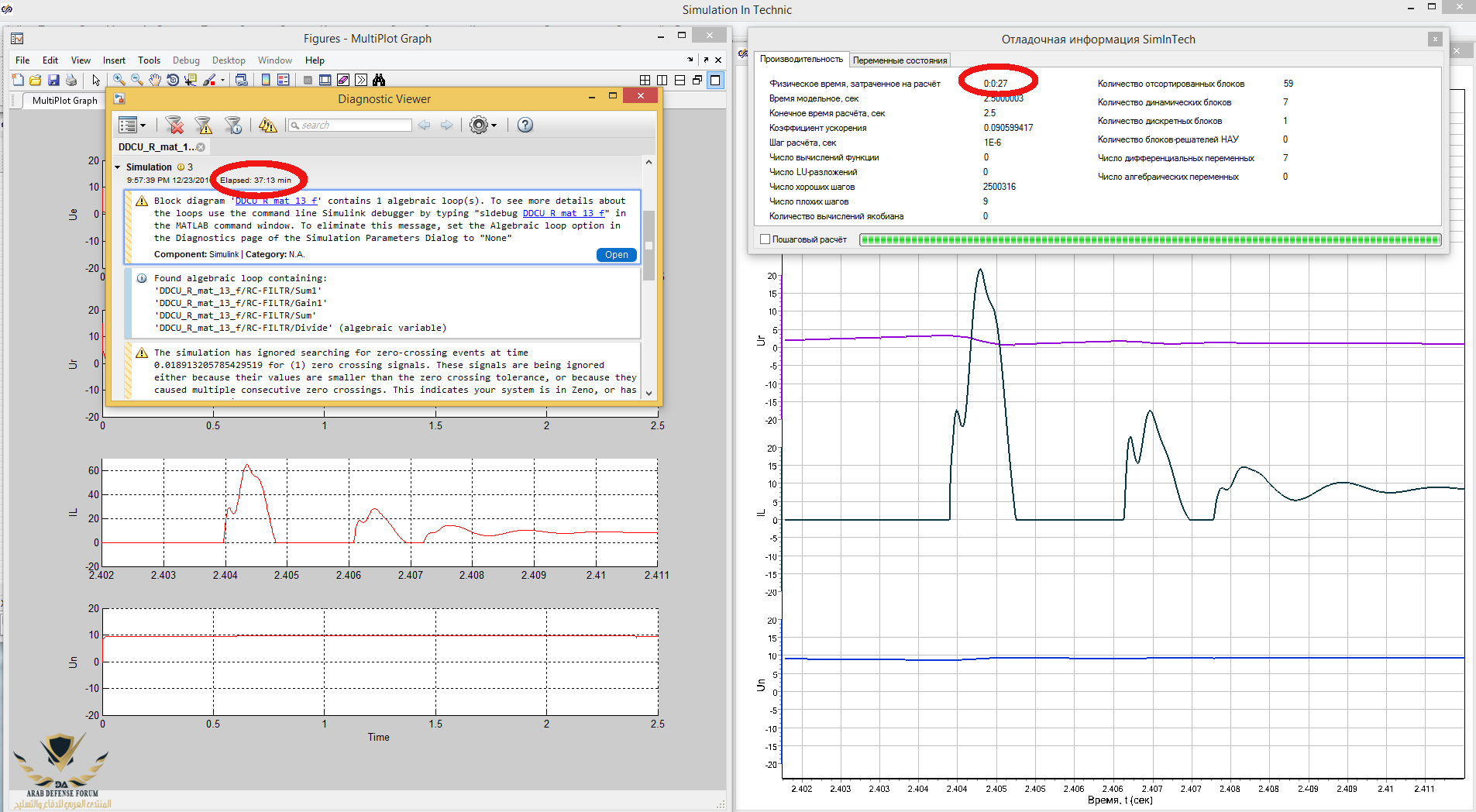Image resolution: width=1476 pixels, height=812 pixels.
Task: Go to previous search result arrow
Action: click(424, 125)
